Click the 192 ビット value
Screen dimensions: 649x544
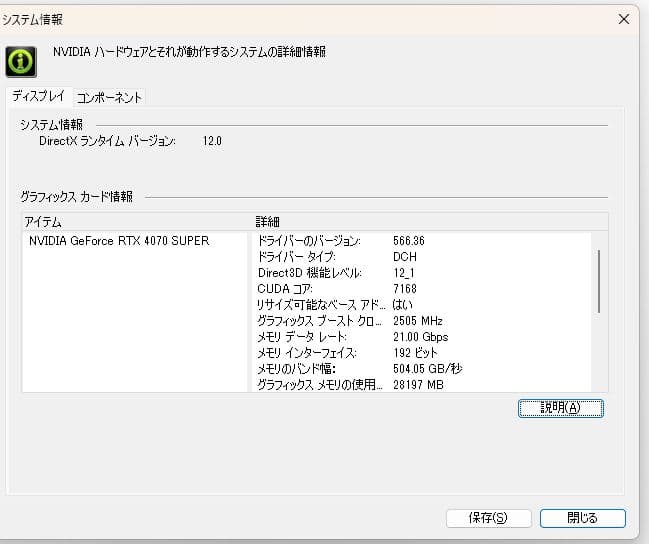click(x=415, y=353)
